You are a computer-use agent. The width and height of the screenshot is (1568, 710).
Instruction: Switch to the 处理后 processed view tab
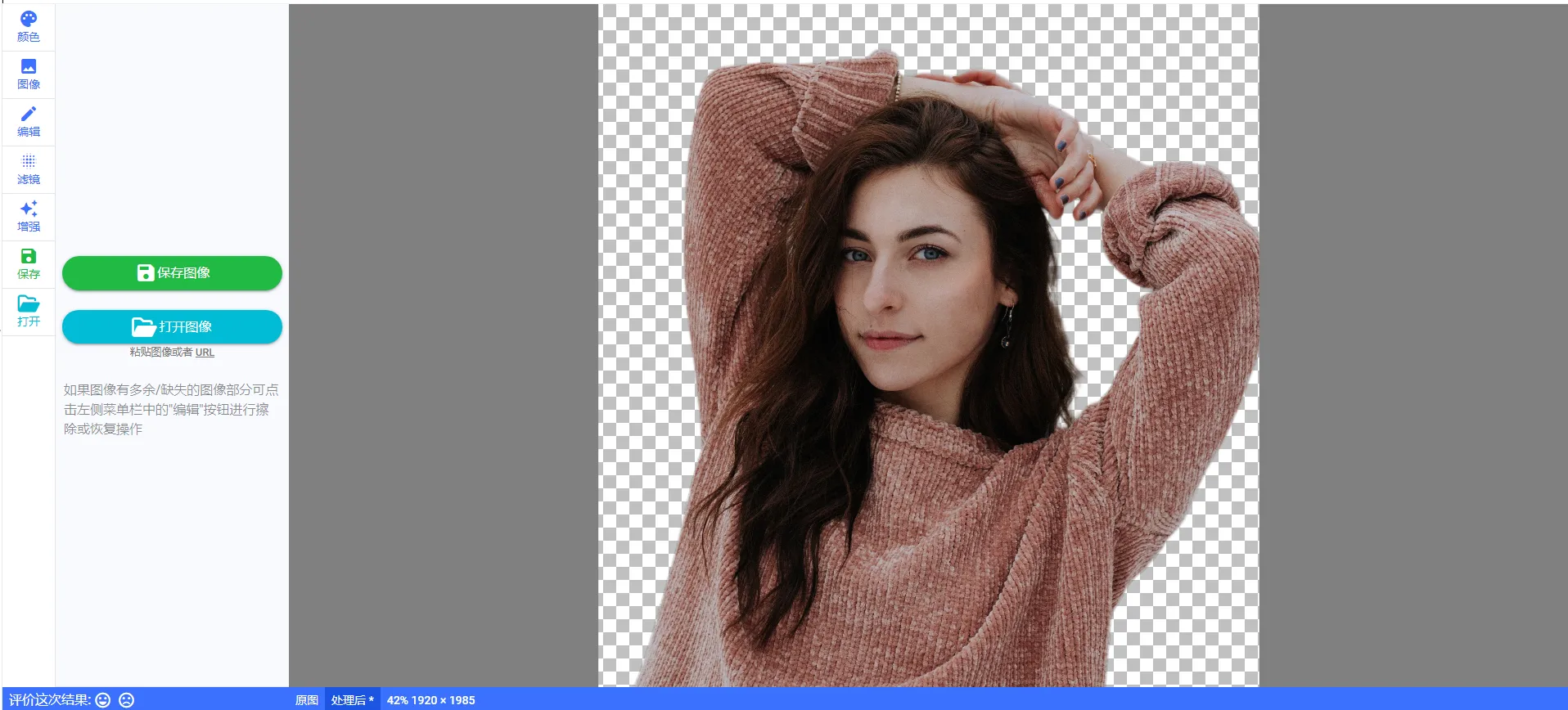(x=352, y=700)
